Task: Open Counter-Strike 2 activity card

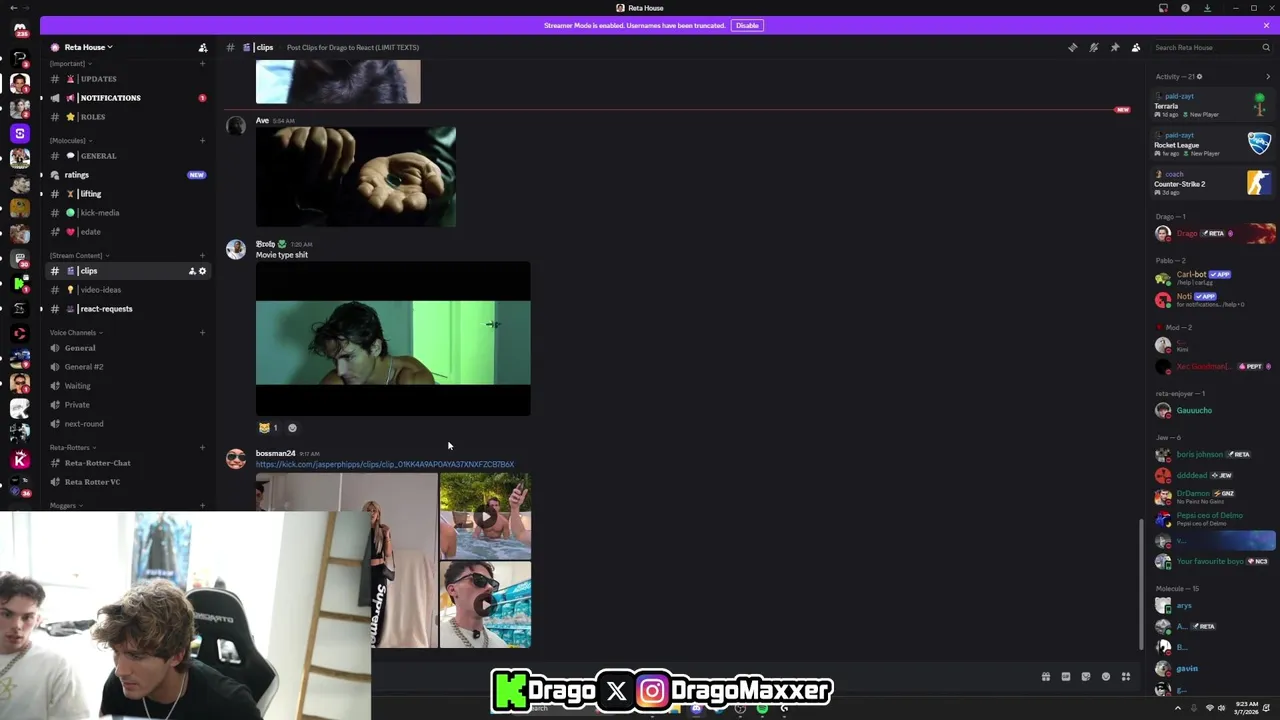Action: tap(1212, 183)
